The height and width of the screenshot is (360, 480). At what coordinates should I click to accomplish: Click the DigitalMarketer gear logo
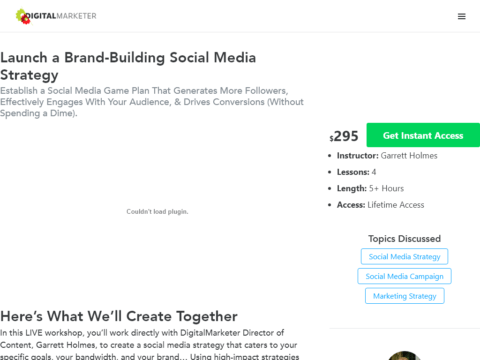[23, 16]
